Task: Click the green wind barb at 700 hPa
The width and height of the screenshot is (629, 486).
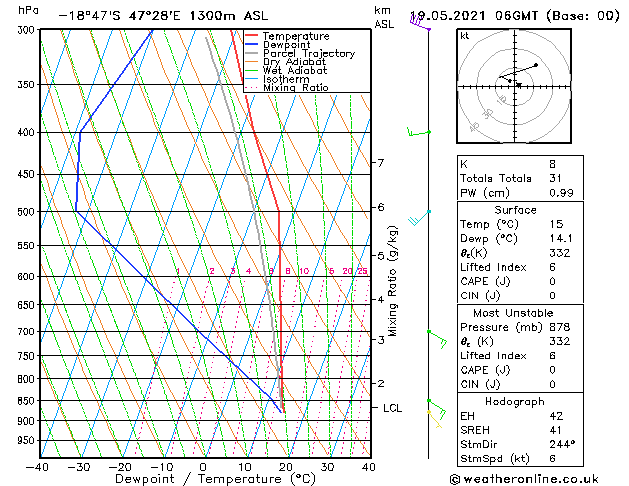Action: point(438,339)
